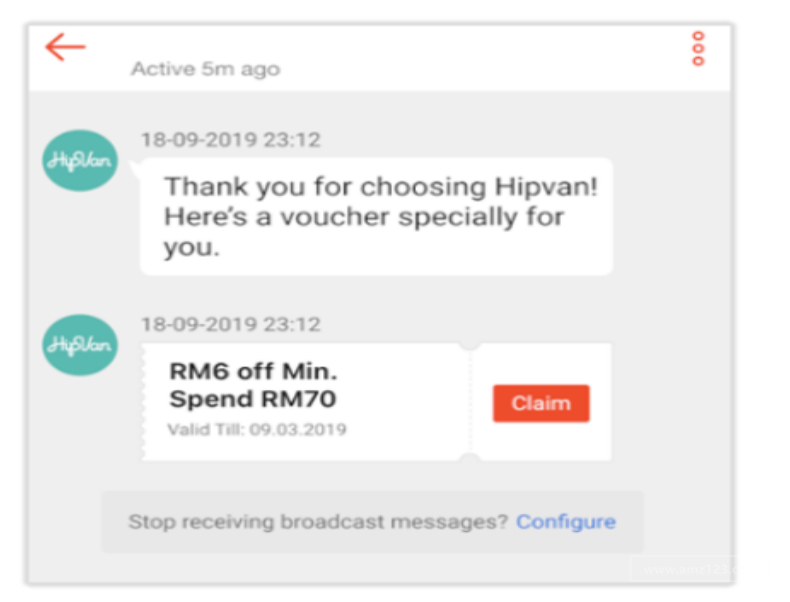The height and width of the screenshot is (602, 790).
Task: Click the timestamp above the thank-you message
Action: pos(230,140)
